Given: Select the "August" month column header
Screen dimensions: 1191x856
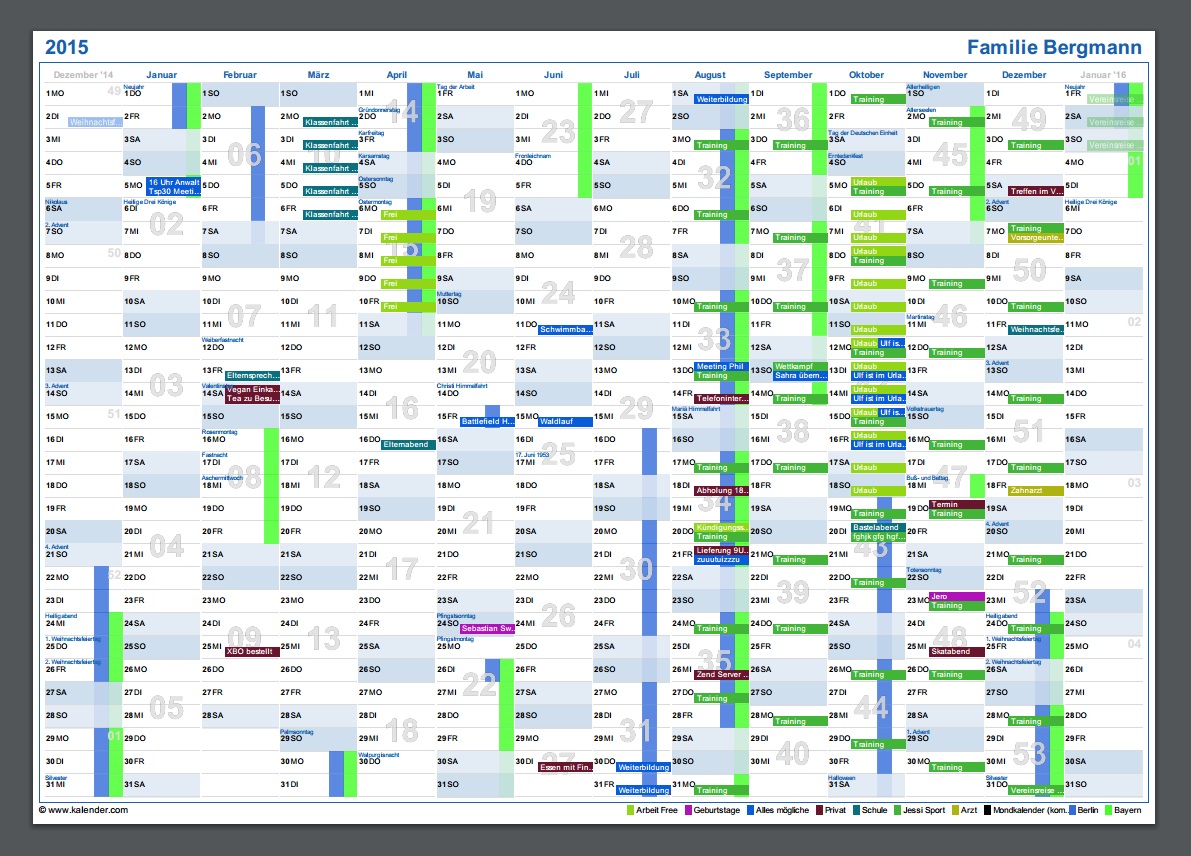Looking at the screenshot, I should [x=710, y=74].
